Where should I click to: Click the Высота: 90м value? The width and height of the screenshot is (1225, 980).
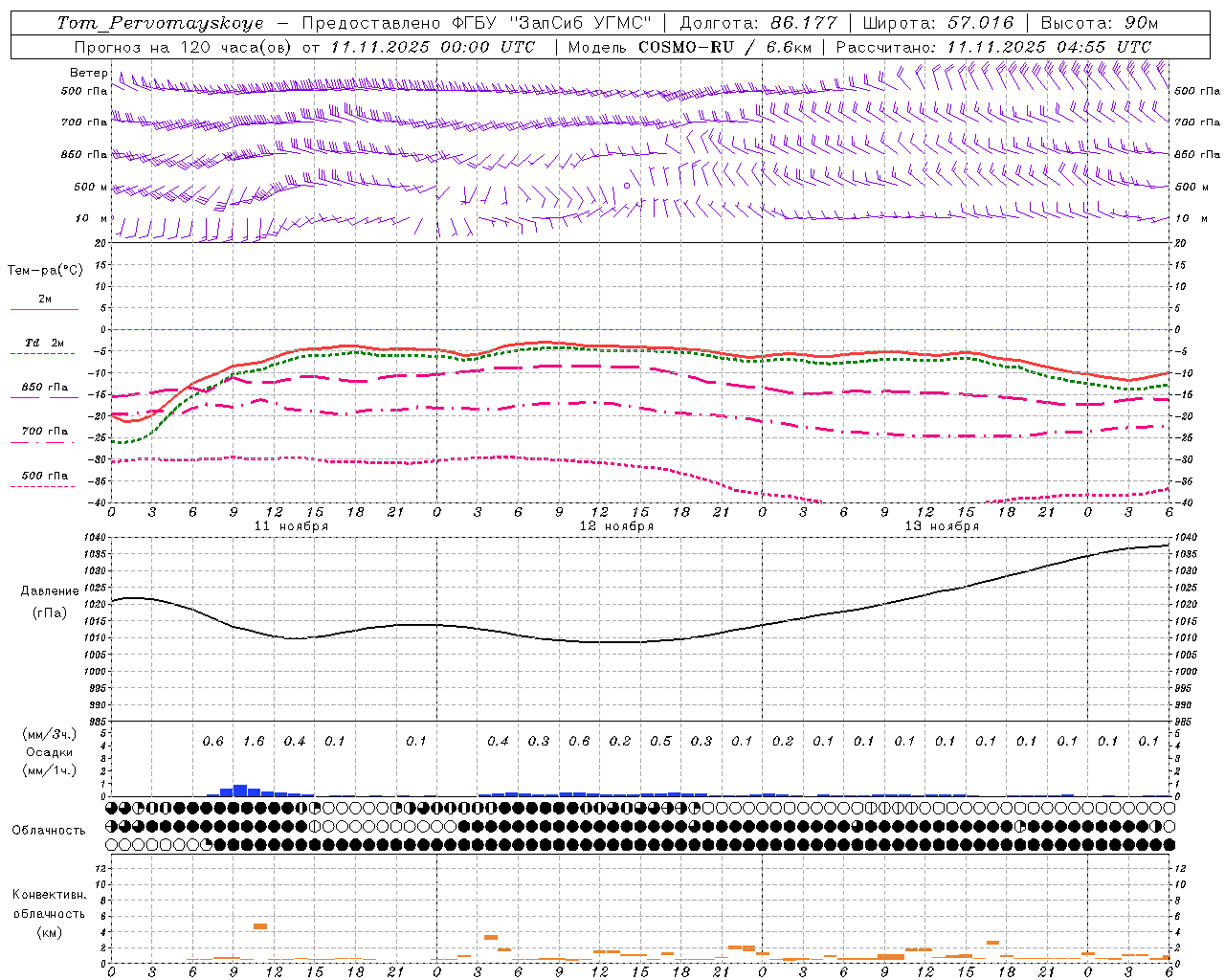coord(1099,23)
